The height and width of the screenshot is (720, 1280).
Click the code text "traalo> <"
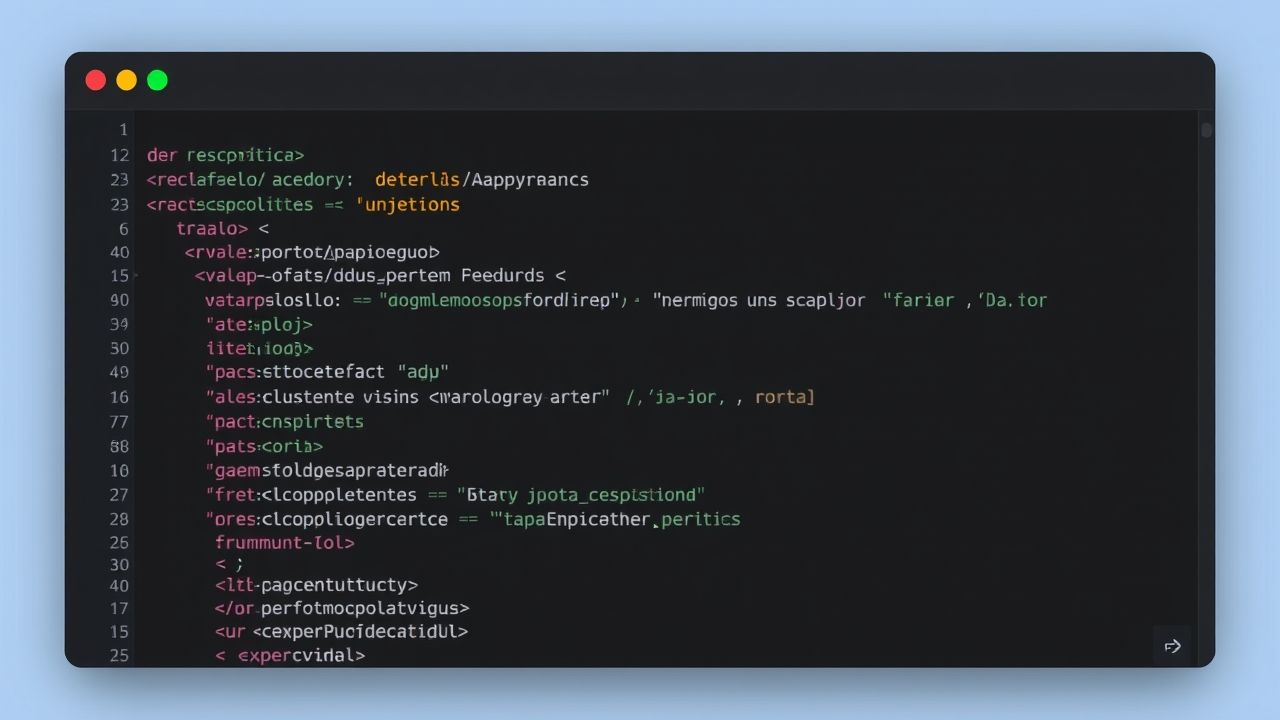(x=222, y=228)
